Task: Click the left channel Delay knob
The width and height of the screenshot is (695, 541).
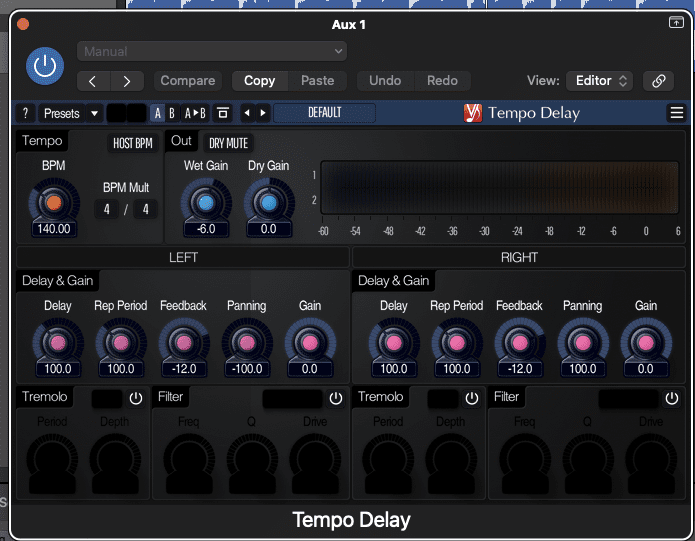Action: pos(58,343)
